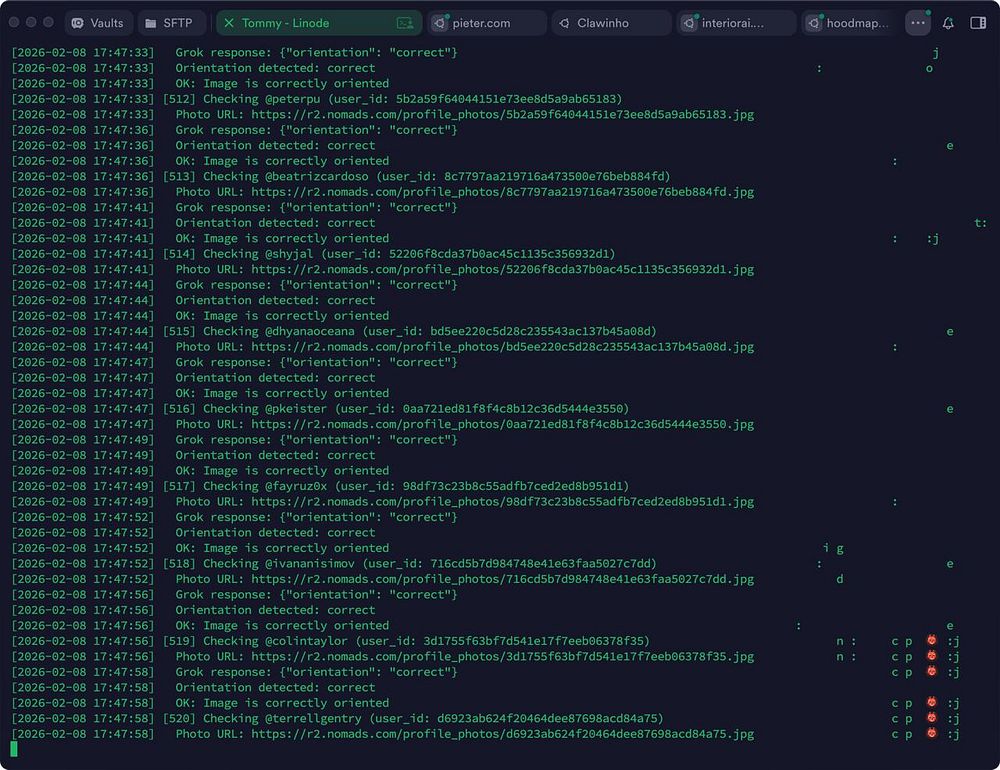
Task: Click the '[517] Checking @fayruz0x' log line
Action: [x=320, y=486]
